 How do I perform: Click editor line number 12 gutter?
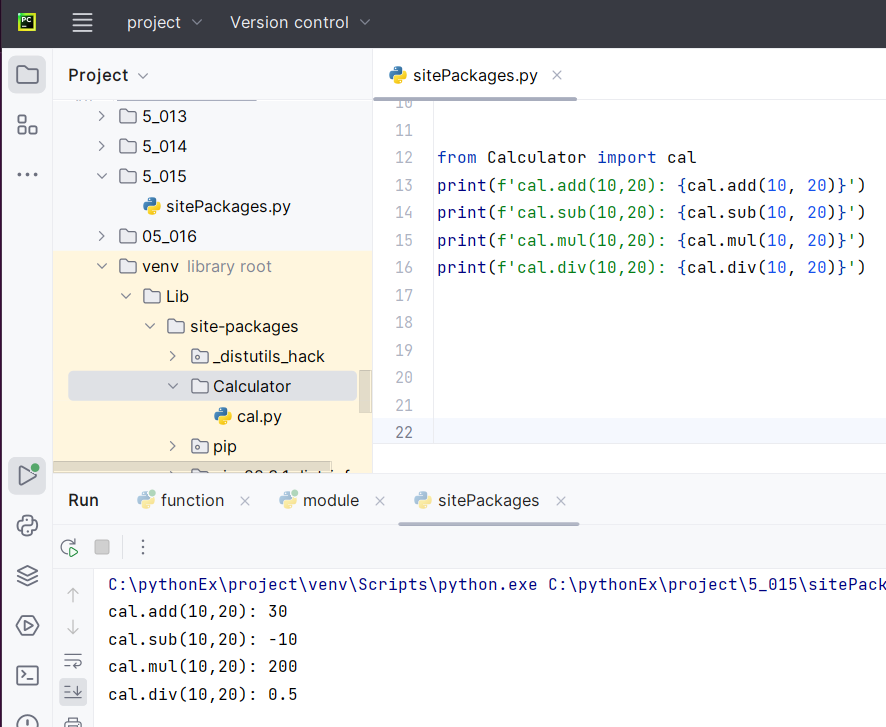pyautogui.click(x=403, y=158)
